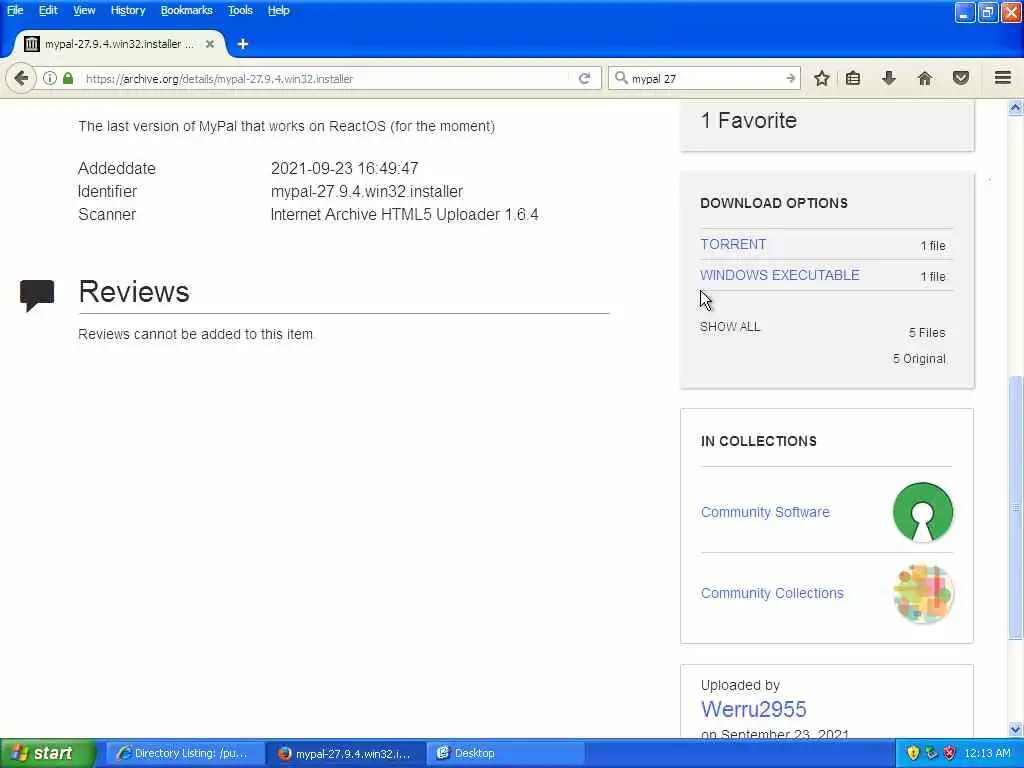The image size is (1024, 768).
Task: Click the shield icon in system tray
Action: pos(913,753)
